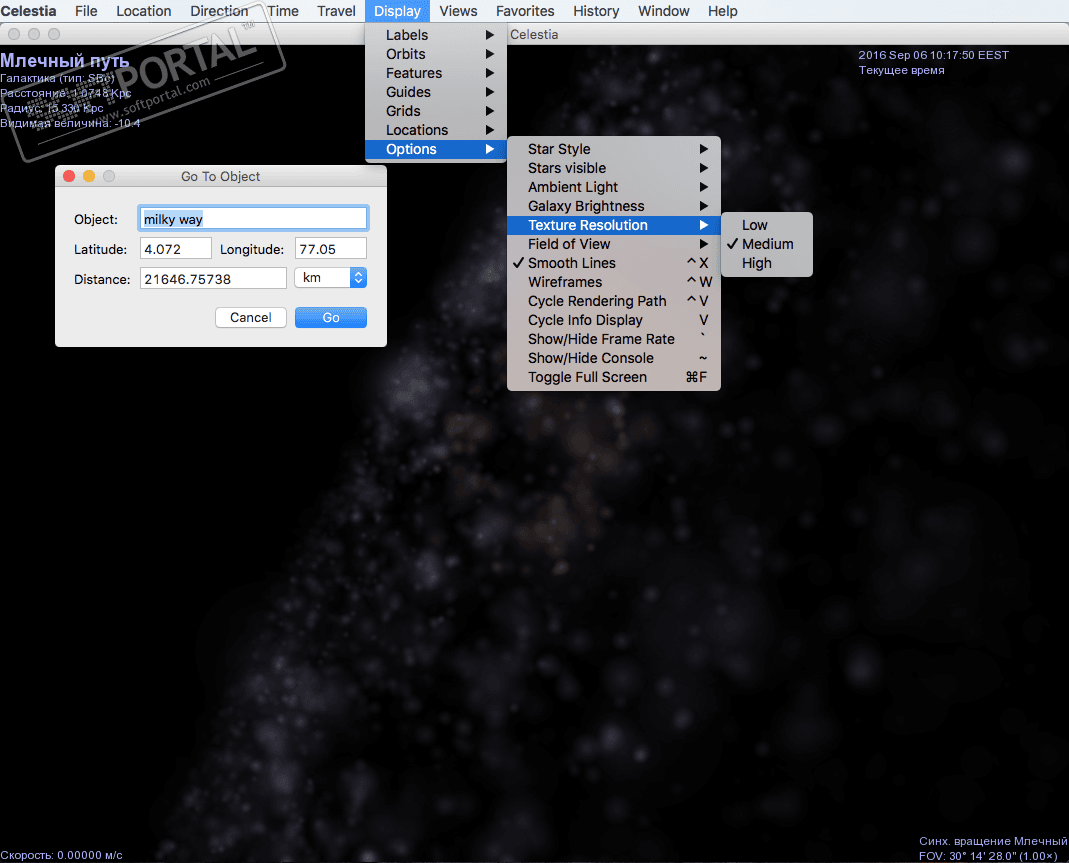The height and width of the screenshot is (863, 1069).
Task: Open the Views menu
Action: point(458,11)
